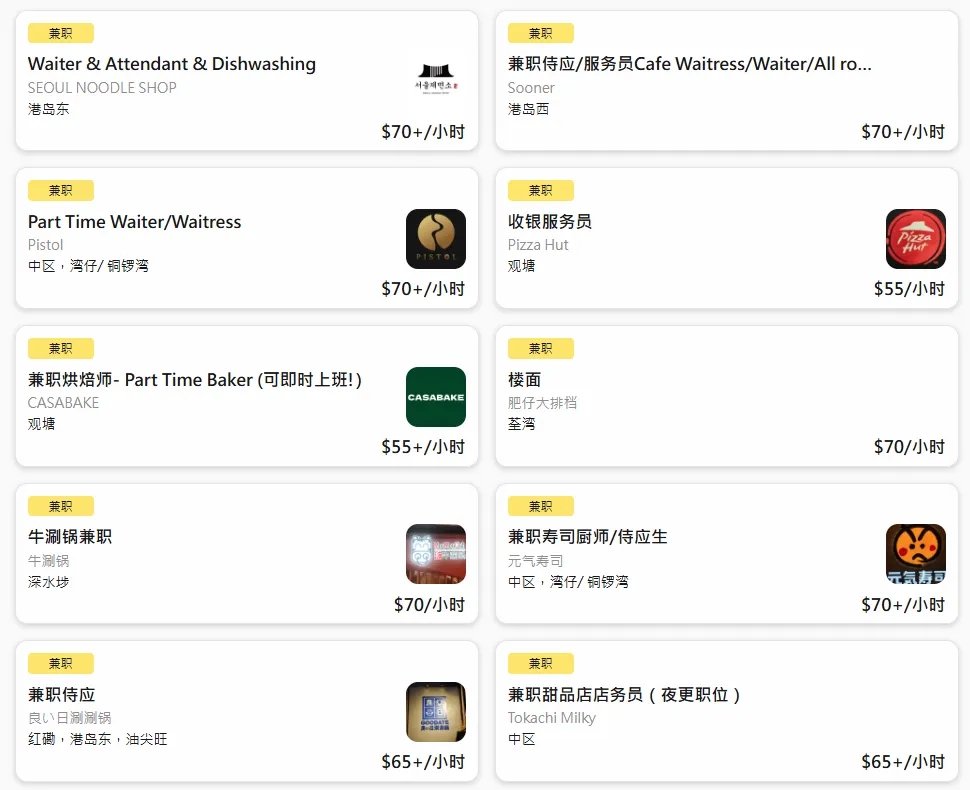
Task: Click the 良い日涮涮锅 logo
Action: (436, 712)
